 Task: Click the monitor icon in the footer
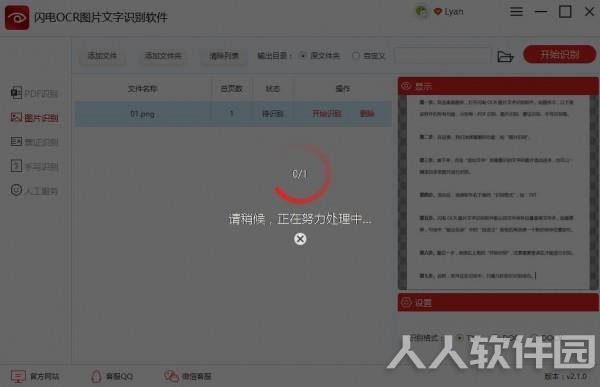(x=18, y=376)
